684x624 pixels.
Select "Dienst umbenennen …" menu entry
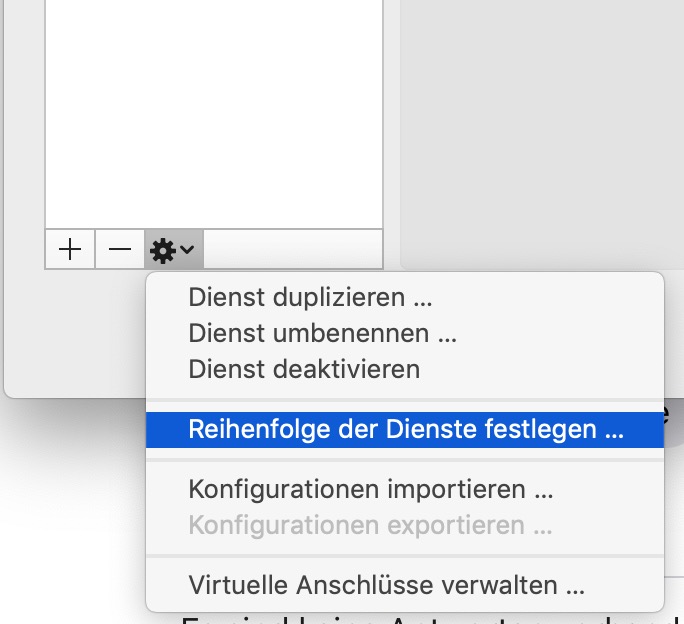coord(322,333)
